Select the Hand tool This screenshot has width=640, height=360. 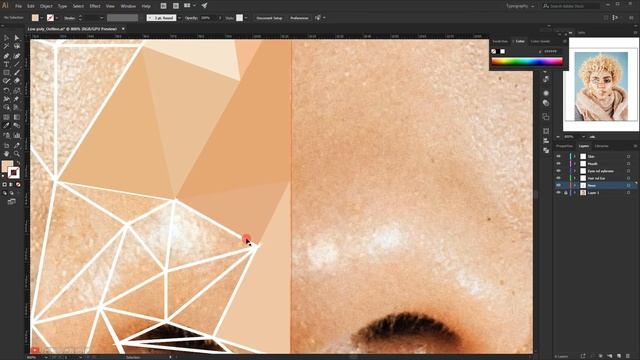point(7,153)
